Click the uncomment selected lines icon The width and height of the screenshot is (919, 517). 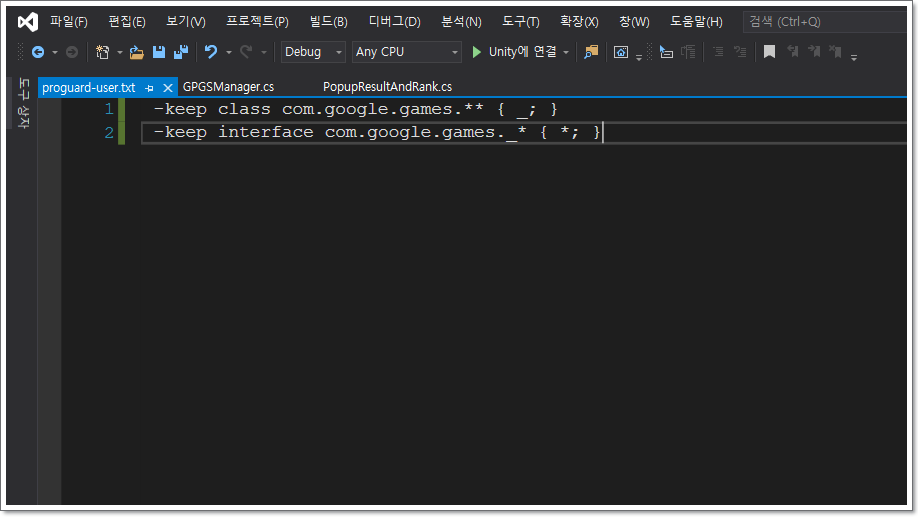click(x=689, y=52)
